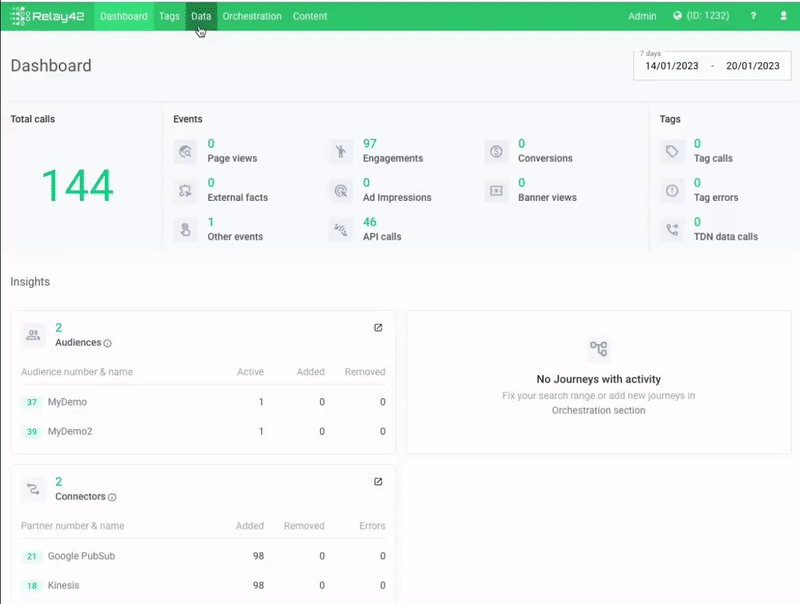The height and width of the screenshot is (604, 800).
Task: Open the Data menu
Action: (201, 16)
